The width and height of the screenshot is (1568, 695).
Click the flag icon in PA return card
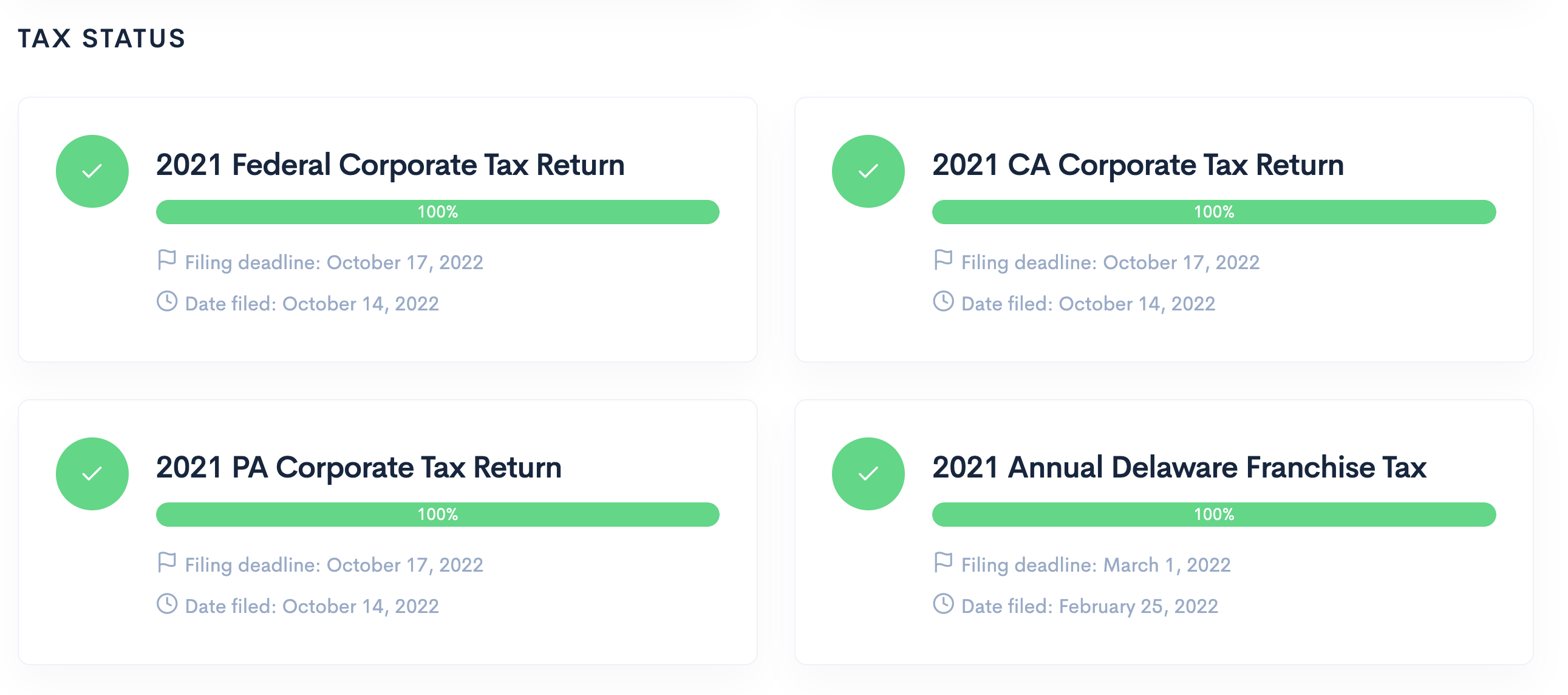(166, 562)
